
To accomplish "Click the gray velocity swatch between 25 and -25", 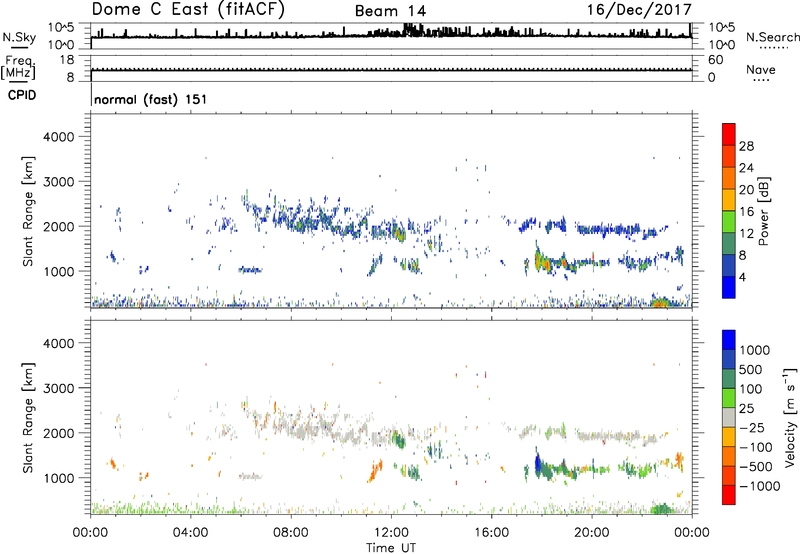I will tap(729, 417).
